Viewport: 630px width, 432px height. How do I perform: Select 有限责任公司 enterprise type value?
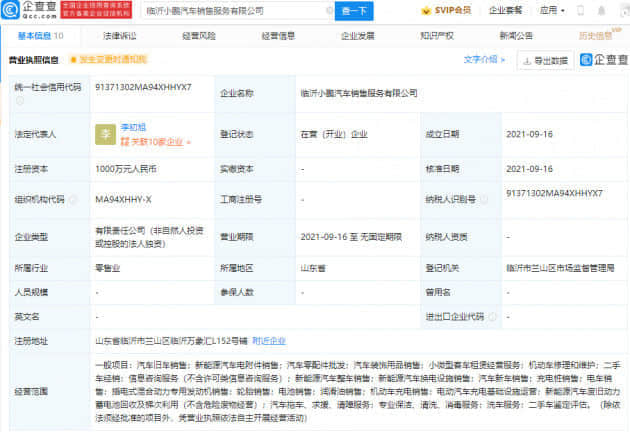pyautogui.click(x=149, y=237)
